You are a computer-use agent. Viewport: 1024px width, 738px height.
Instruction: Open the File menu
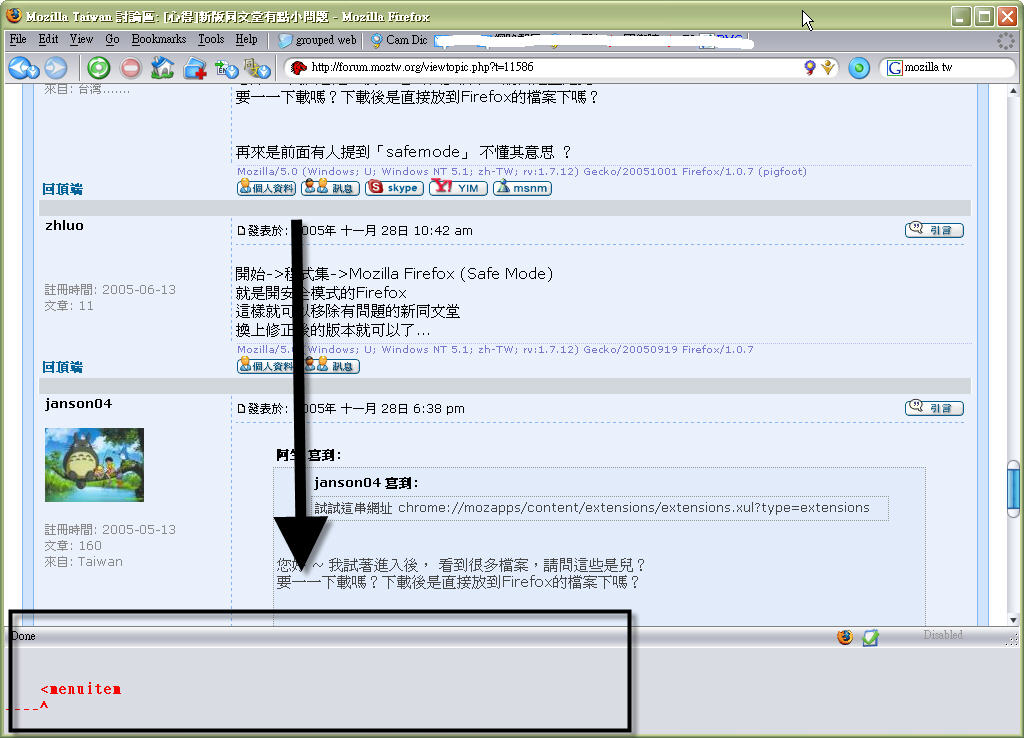click(18, 39)
